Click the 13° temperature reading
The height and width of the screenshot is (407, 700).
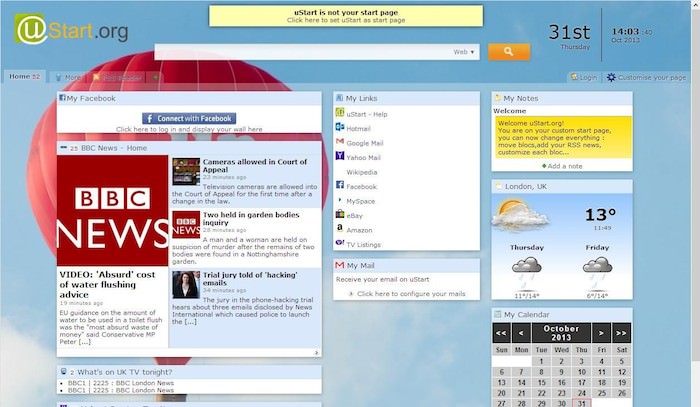coord(601,215)
